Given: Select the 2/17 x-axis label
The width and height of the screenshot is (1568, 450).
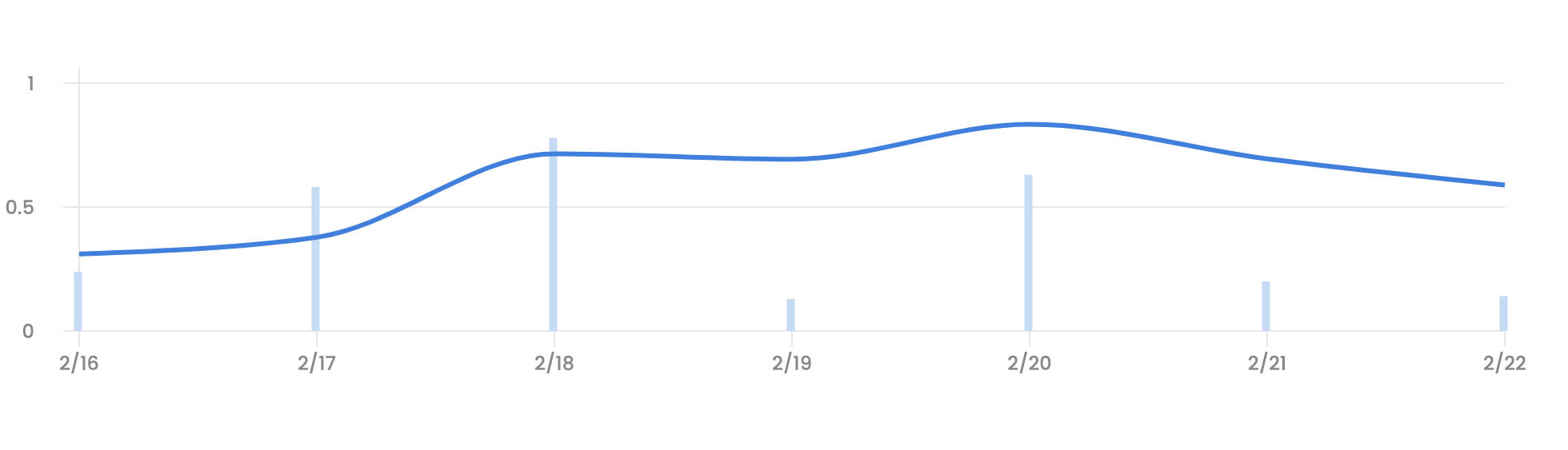Looking at the screenshot, I should tap(317, 364).
